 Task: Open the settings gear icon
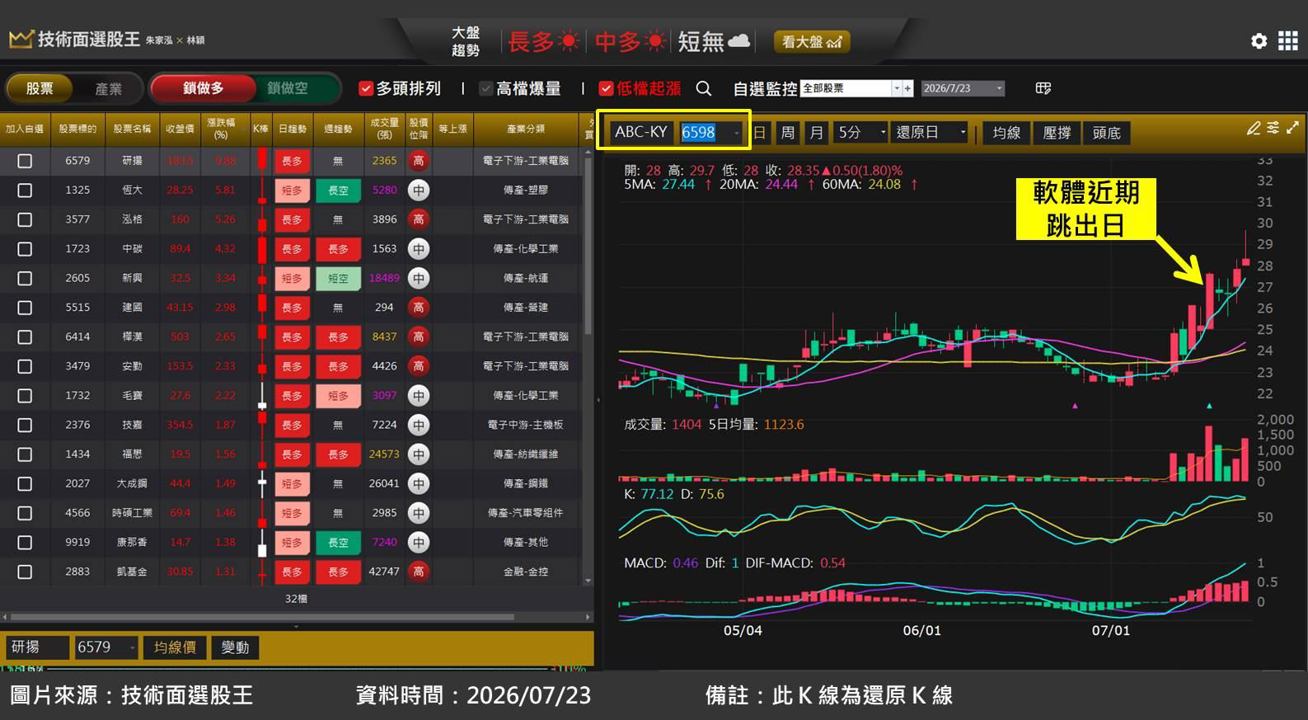pyautogui.click(x=1259, y=41)
